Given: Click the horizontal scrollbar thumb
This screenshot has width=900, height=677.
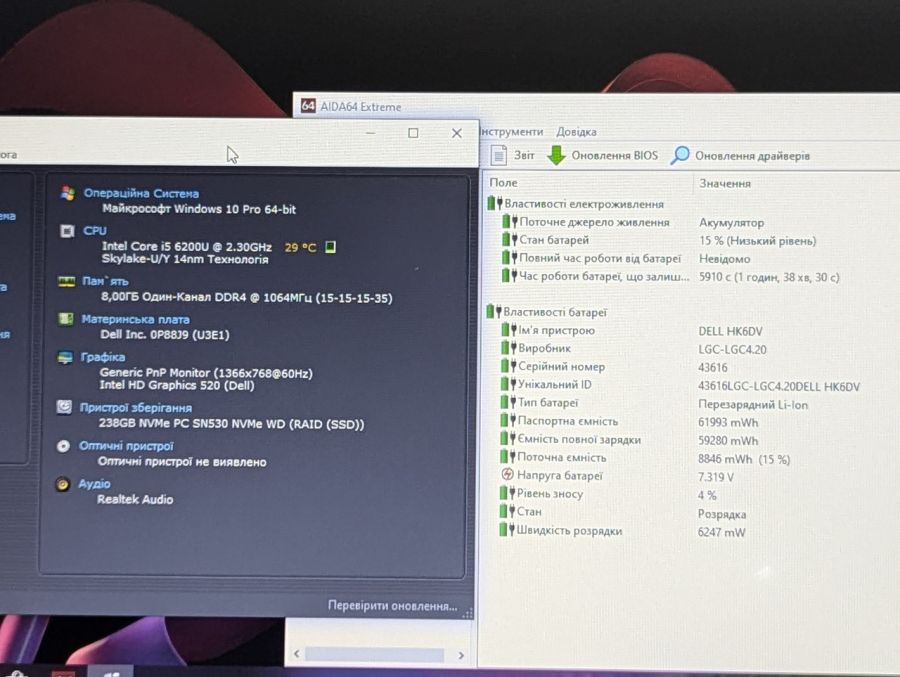Looking at the screenshot, I should [374, 655].
